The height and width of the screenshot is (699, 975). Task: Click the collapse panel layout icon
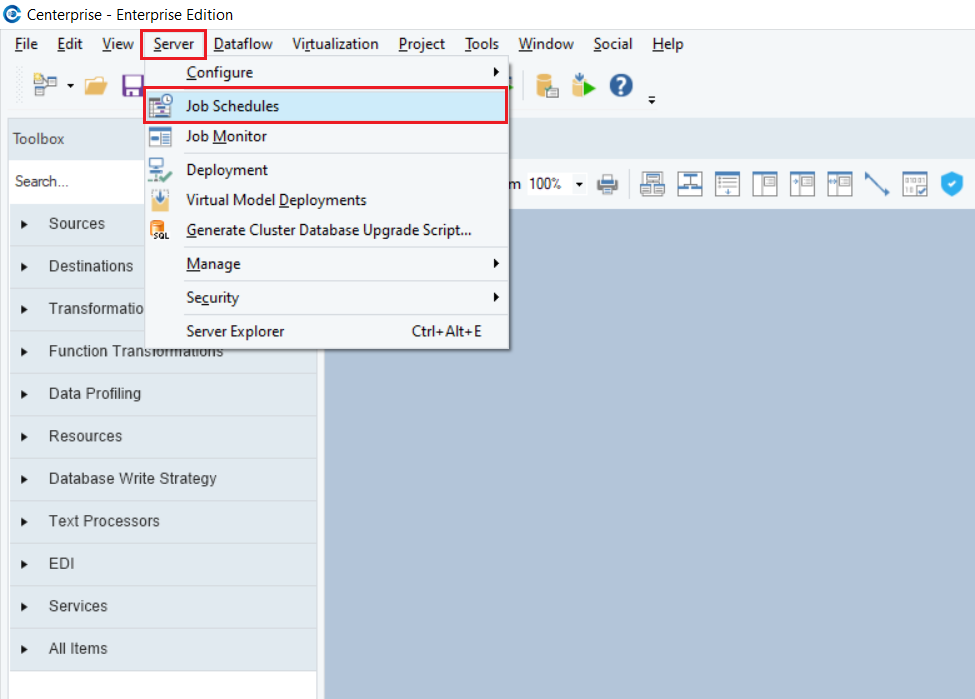click(839, 184)
